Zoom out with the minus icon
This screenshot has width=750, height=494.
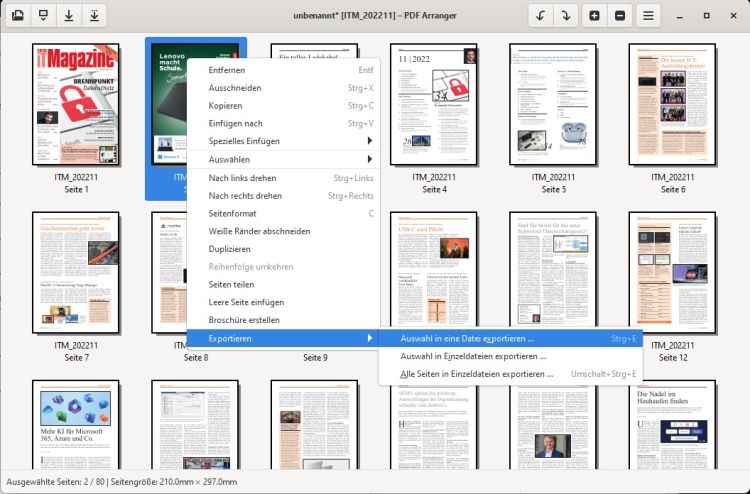621,16
